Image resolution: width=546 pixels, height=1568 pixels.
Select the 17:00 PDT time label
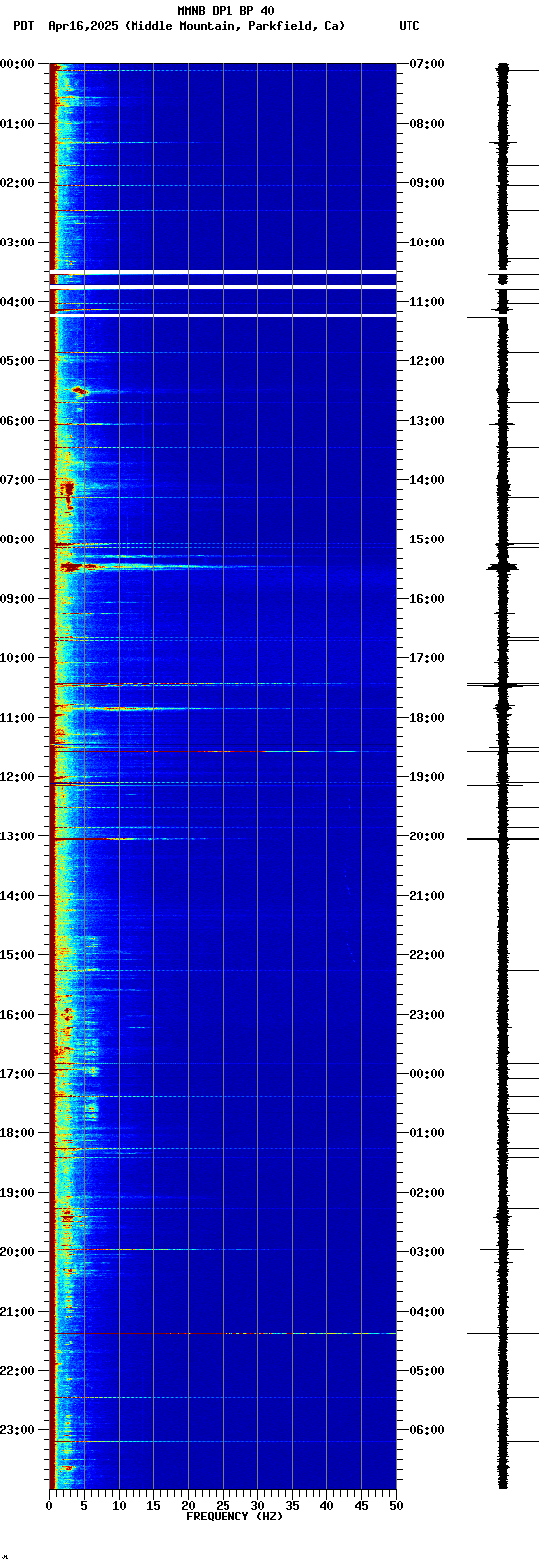coord(17,1074)
